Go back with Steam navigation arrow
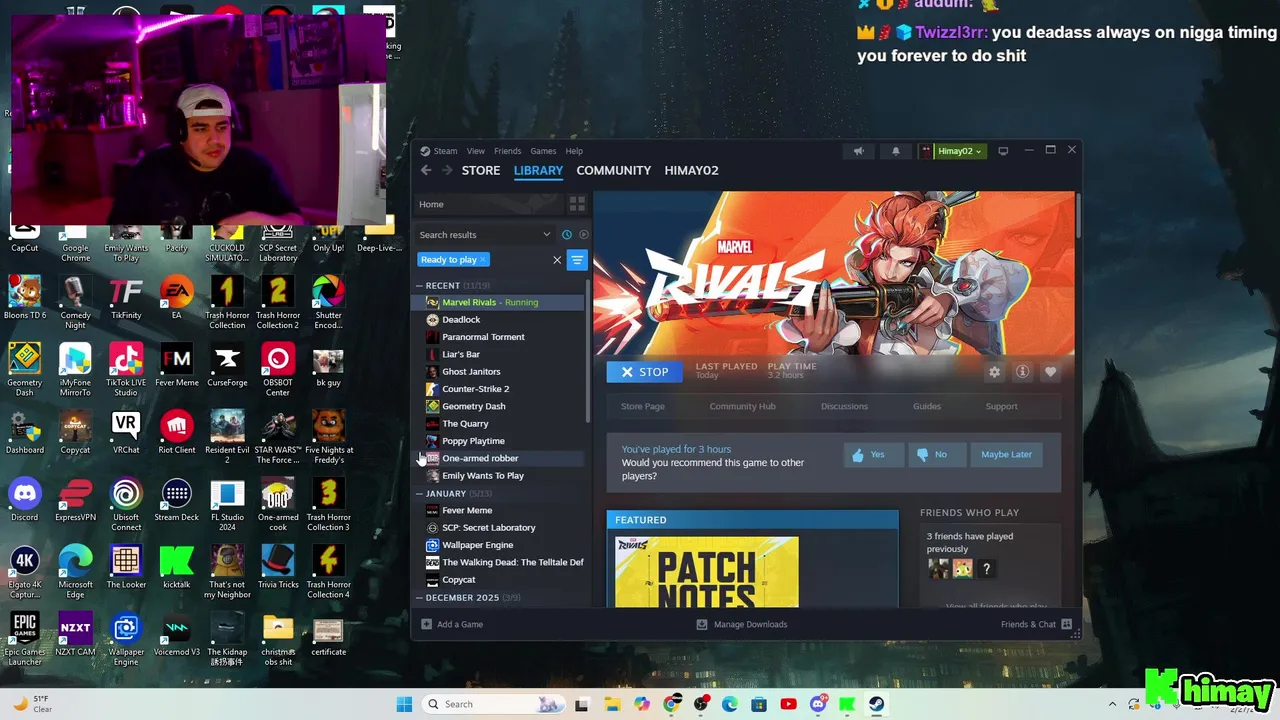 pyautogui.click(x=426, y=170)
